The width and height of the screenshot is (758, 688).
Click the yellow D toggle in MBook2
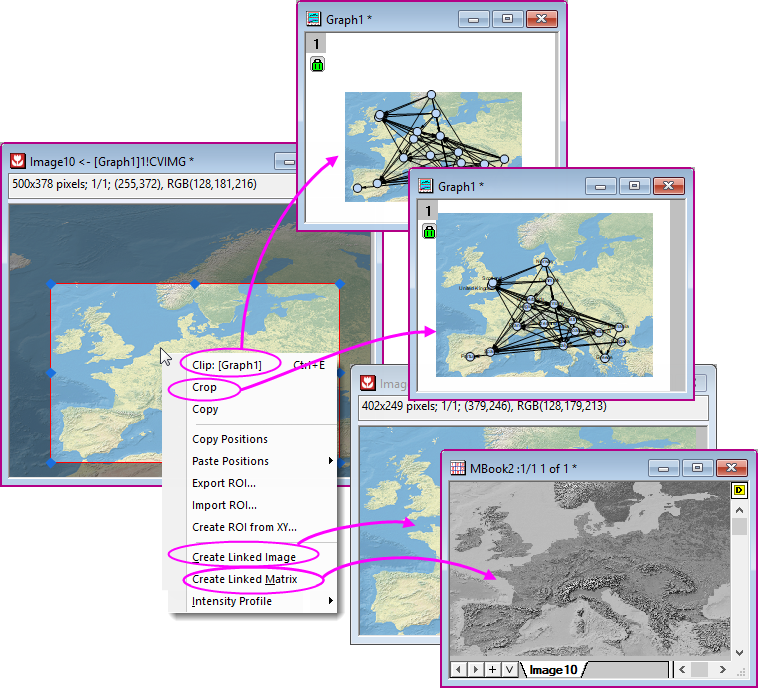(x=739, y=490)
